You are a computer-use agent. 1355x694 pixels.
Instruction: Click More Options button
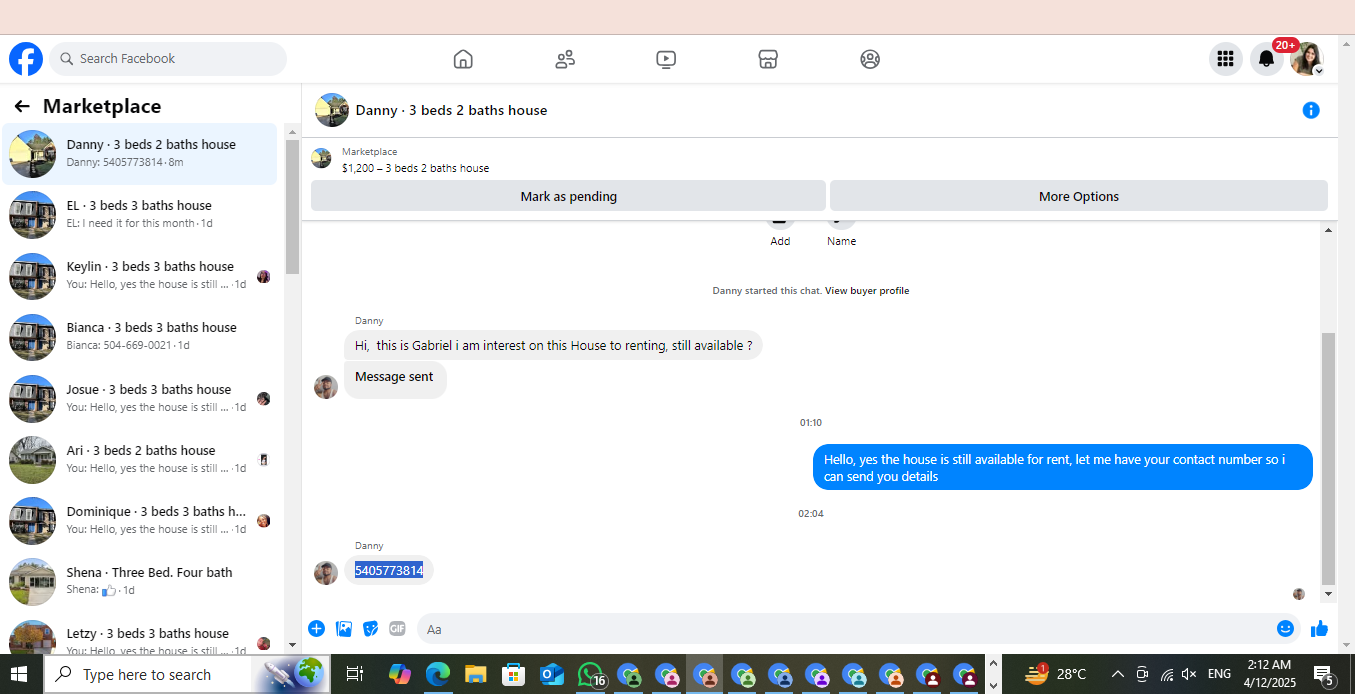(x=1079, y=196)
